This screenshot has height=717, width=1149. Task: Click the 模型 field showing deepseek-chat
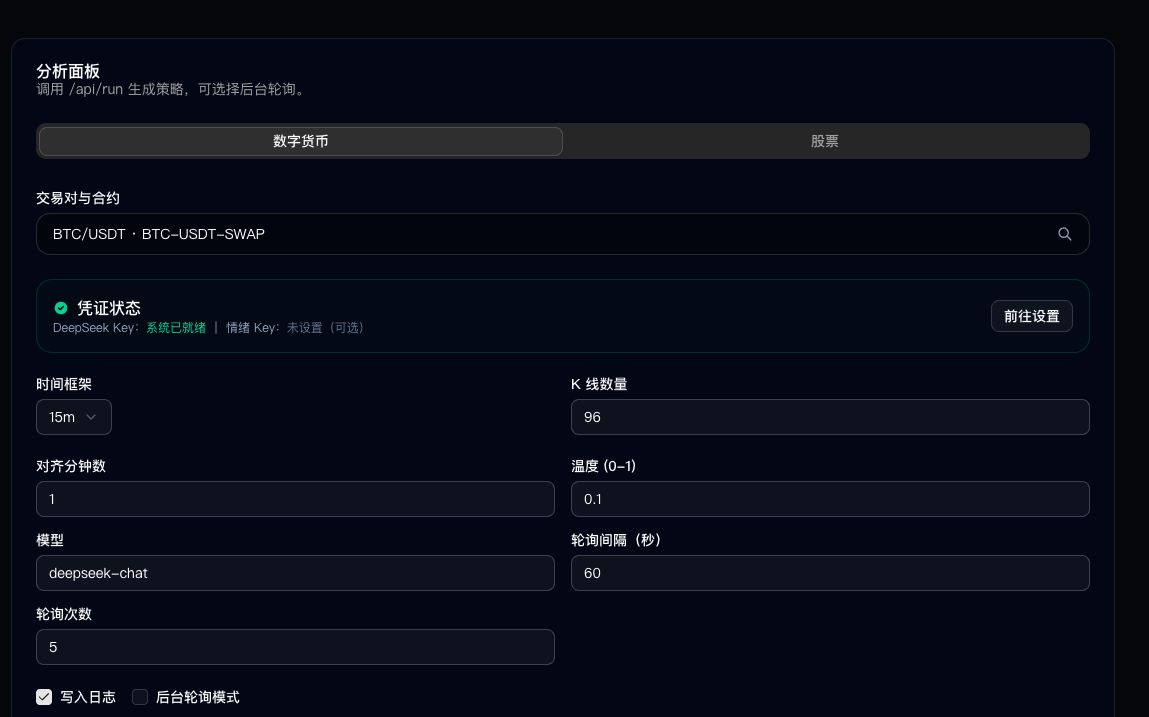pos(295,573)
